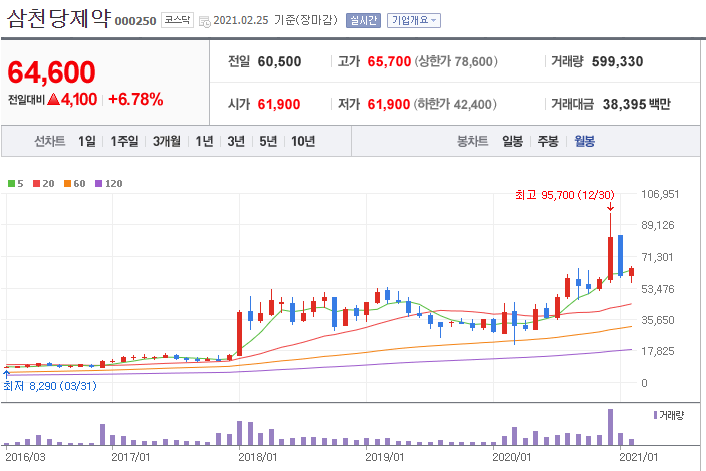Screen dimensions: 706x471
Task: Click the 최고 95,700 (12/30) annotation
Action: pyautogui.click(x=565, y=195)
